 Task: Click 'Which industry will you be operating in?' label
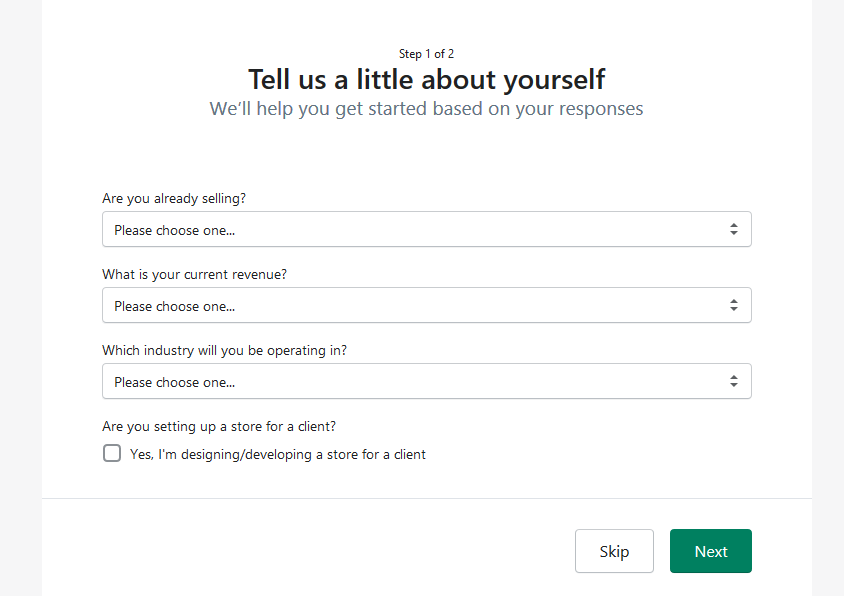224,350
